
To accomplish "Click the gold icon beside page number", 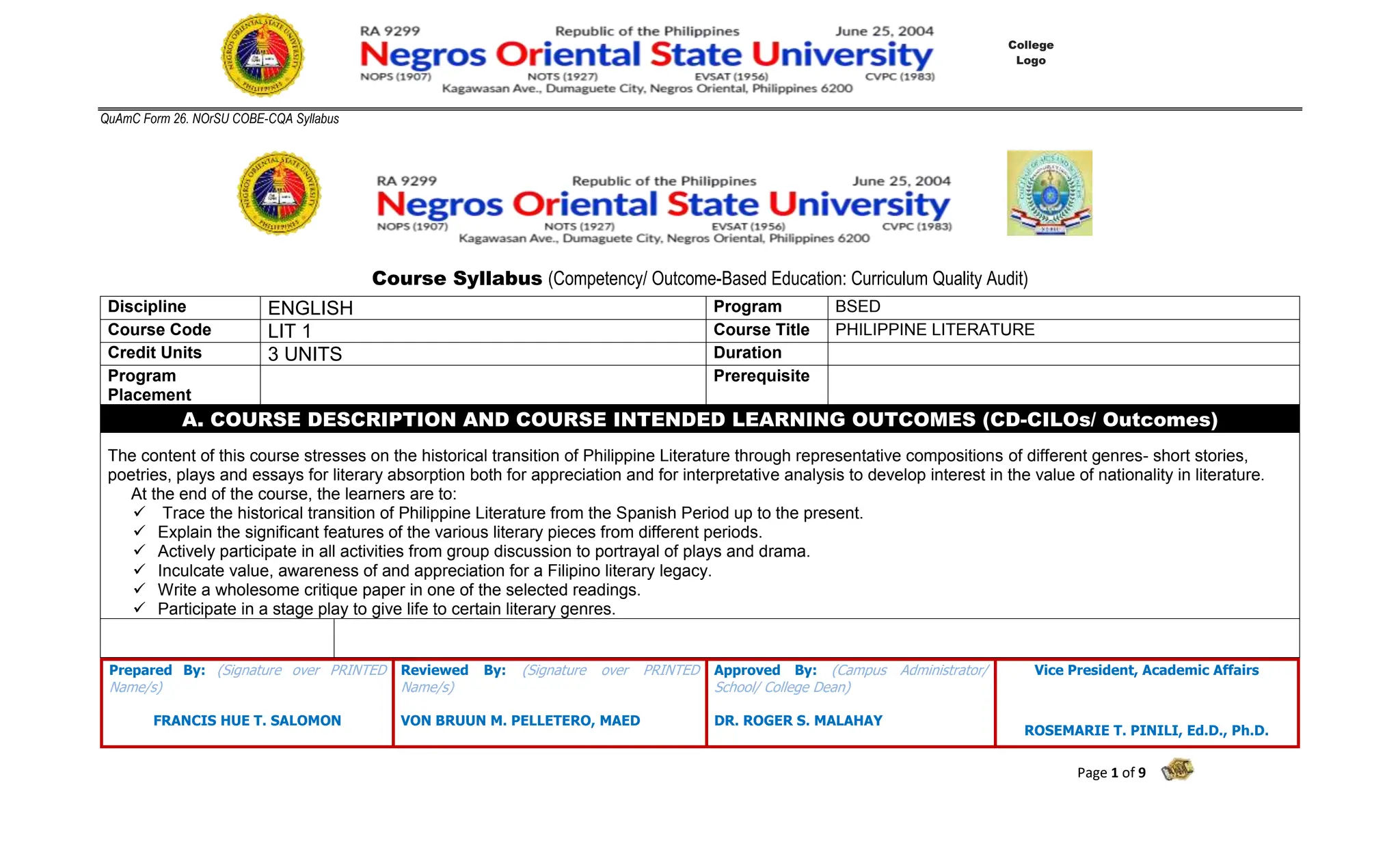I will [x=1176, y=771].
